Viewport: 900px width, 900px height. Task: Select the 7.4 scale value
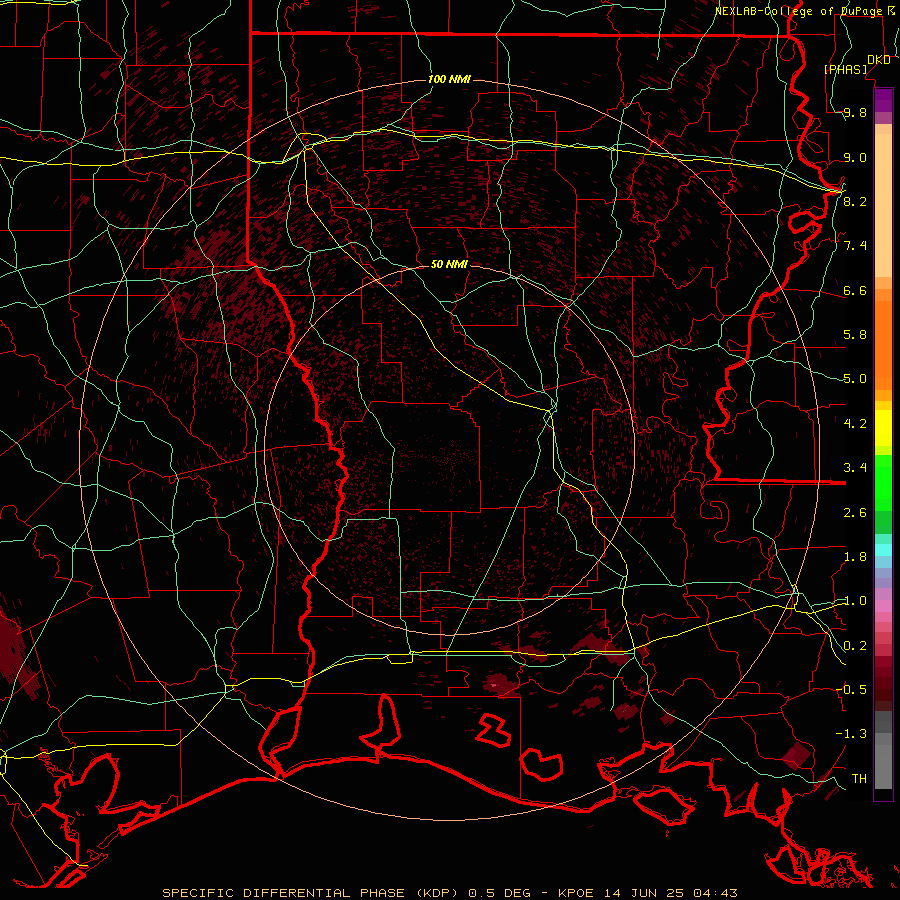click(x=855, y=246)
